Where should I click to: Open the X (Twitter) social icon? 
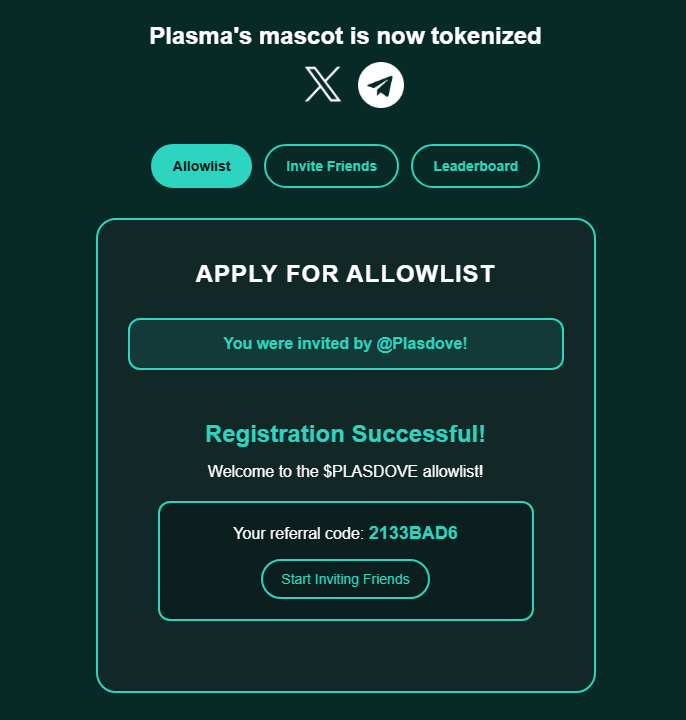click(x=323, y=84)
